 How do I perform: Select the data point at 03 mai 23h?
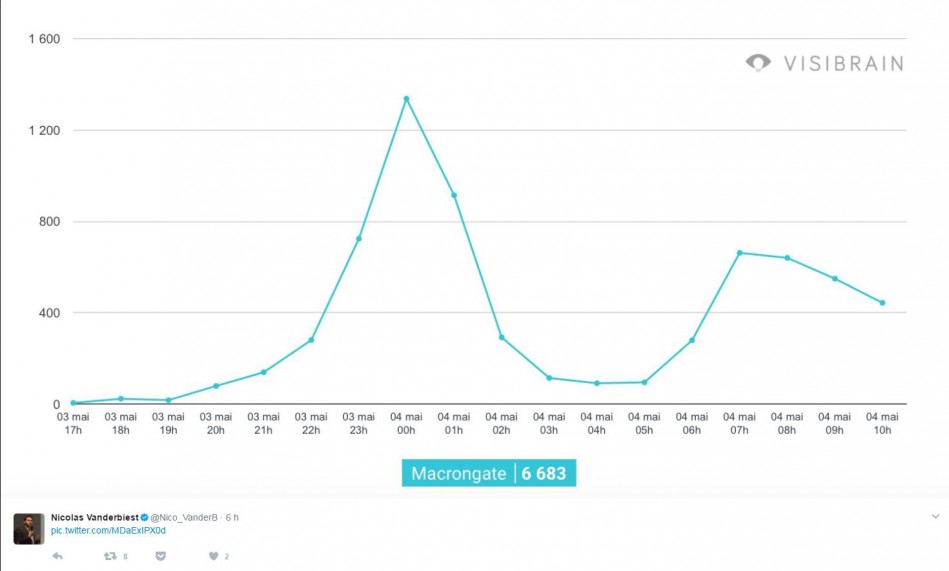click(x=359, y=239)
